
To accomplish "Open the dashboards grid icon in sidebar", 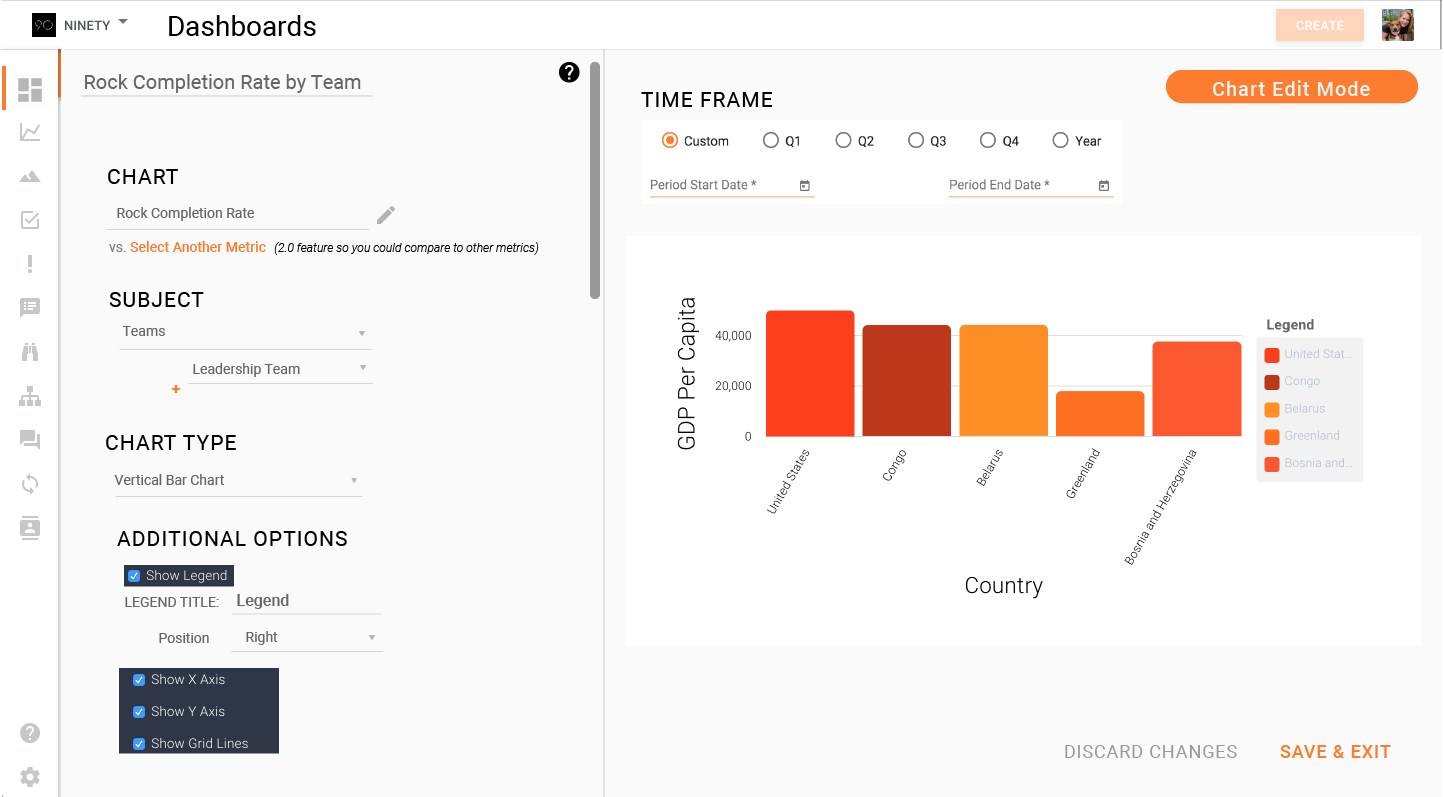I will pyautogui.click(x=30, y=90).
